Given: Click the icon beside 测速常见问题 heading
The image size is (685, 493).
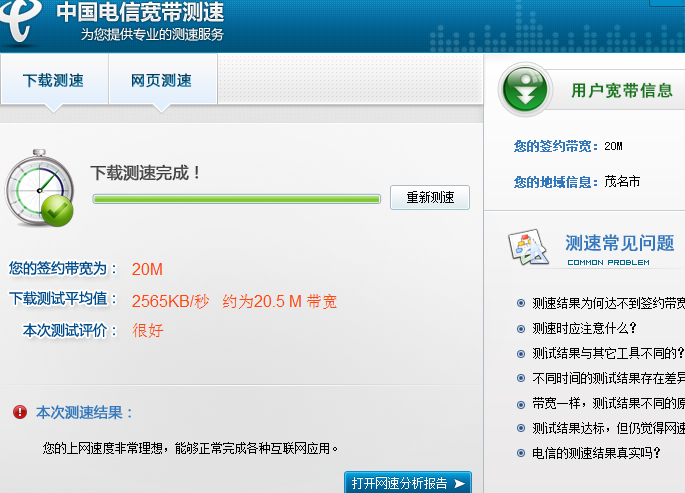Looking at the screenshot, I should (x=528, y=247).
